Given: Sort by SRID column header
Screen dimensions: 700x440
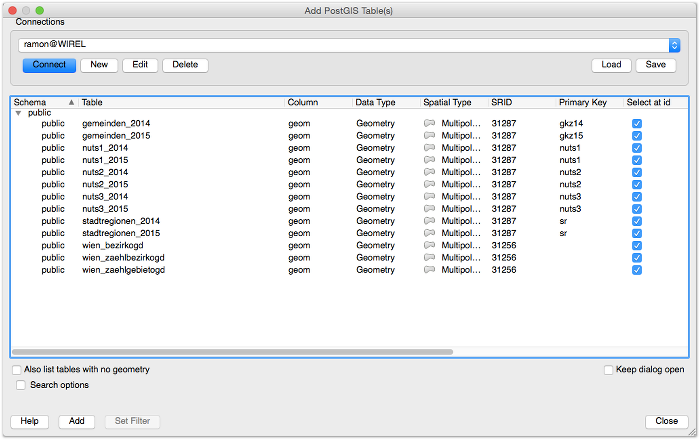Looking at the screenshot, I should (522, 102).
